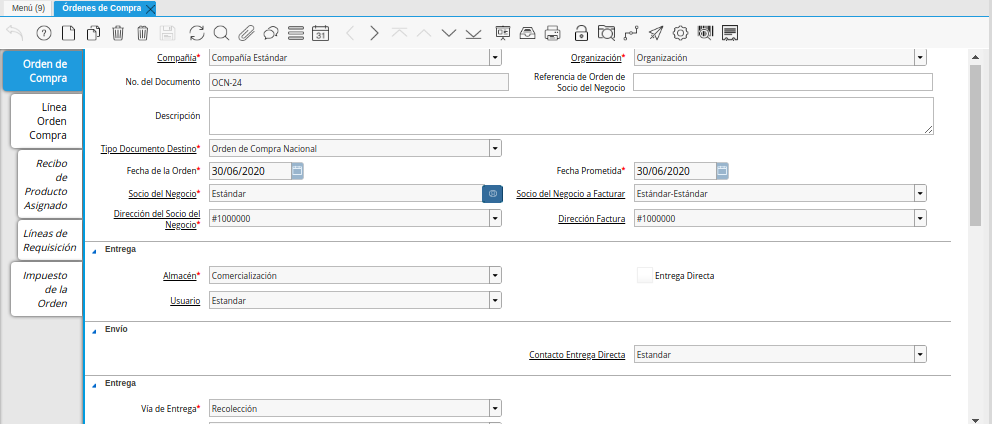Click the paperclip attachment icon
The width and height of the screenshot is (992, 424).
246,33
